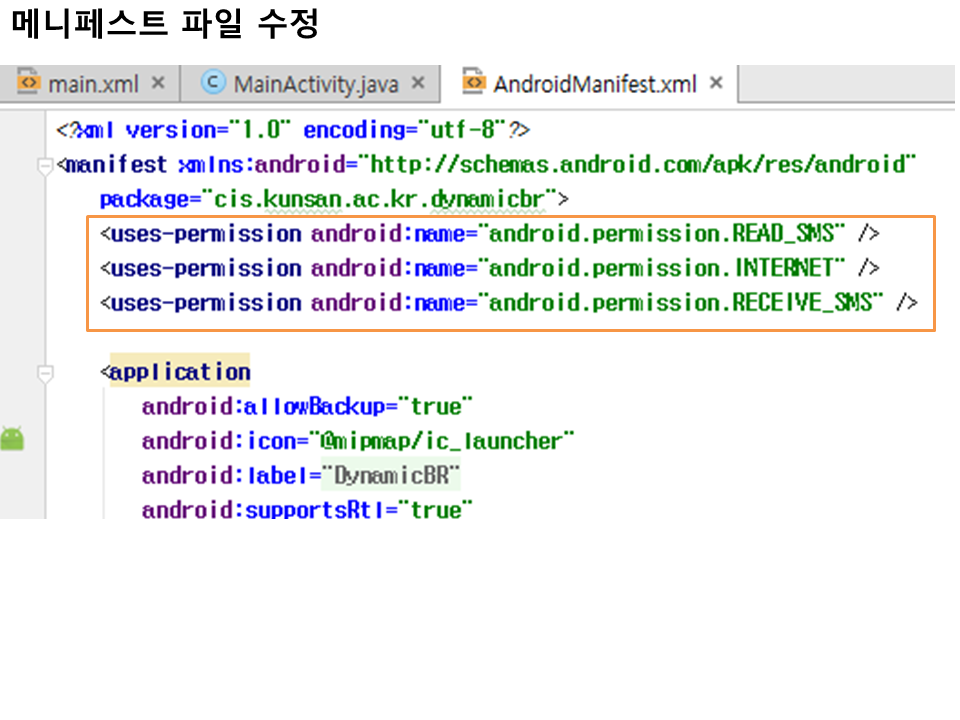Screen dimensions: 960x720
Task: Close the AndroidManifest.xml tab
Action: point(716,83)
